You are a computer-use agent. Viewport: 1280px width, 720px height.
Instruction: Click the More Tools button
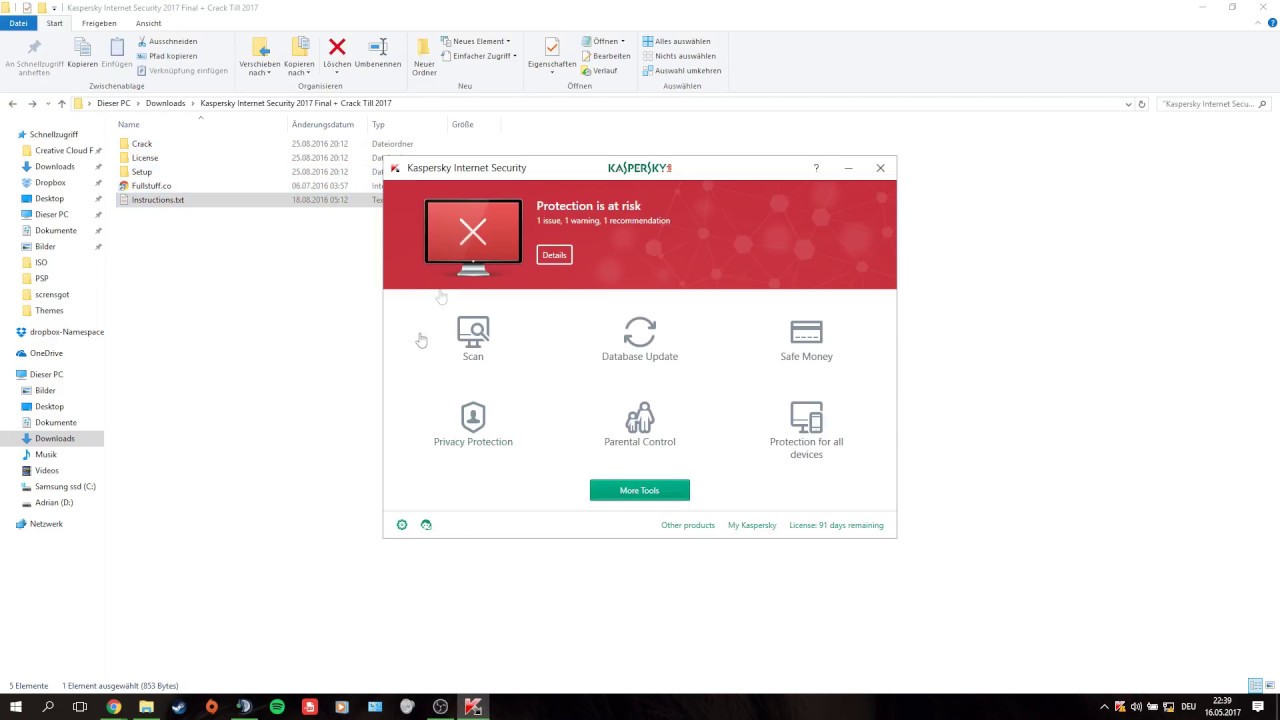click(639, 490)
